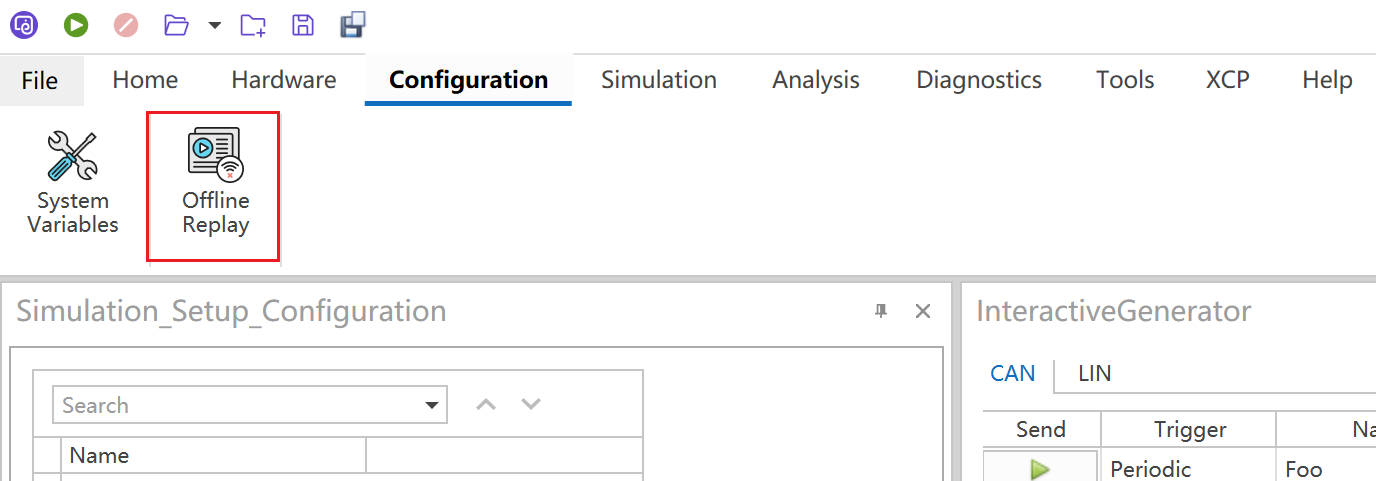Click the Save disk icon

303,25
